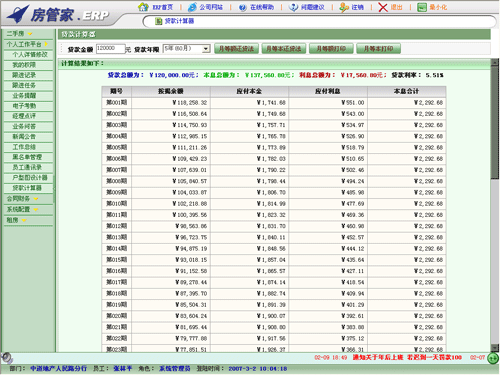
Task: Open the 在线帮助 question-mark icon
Action: click(243, 7)
